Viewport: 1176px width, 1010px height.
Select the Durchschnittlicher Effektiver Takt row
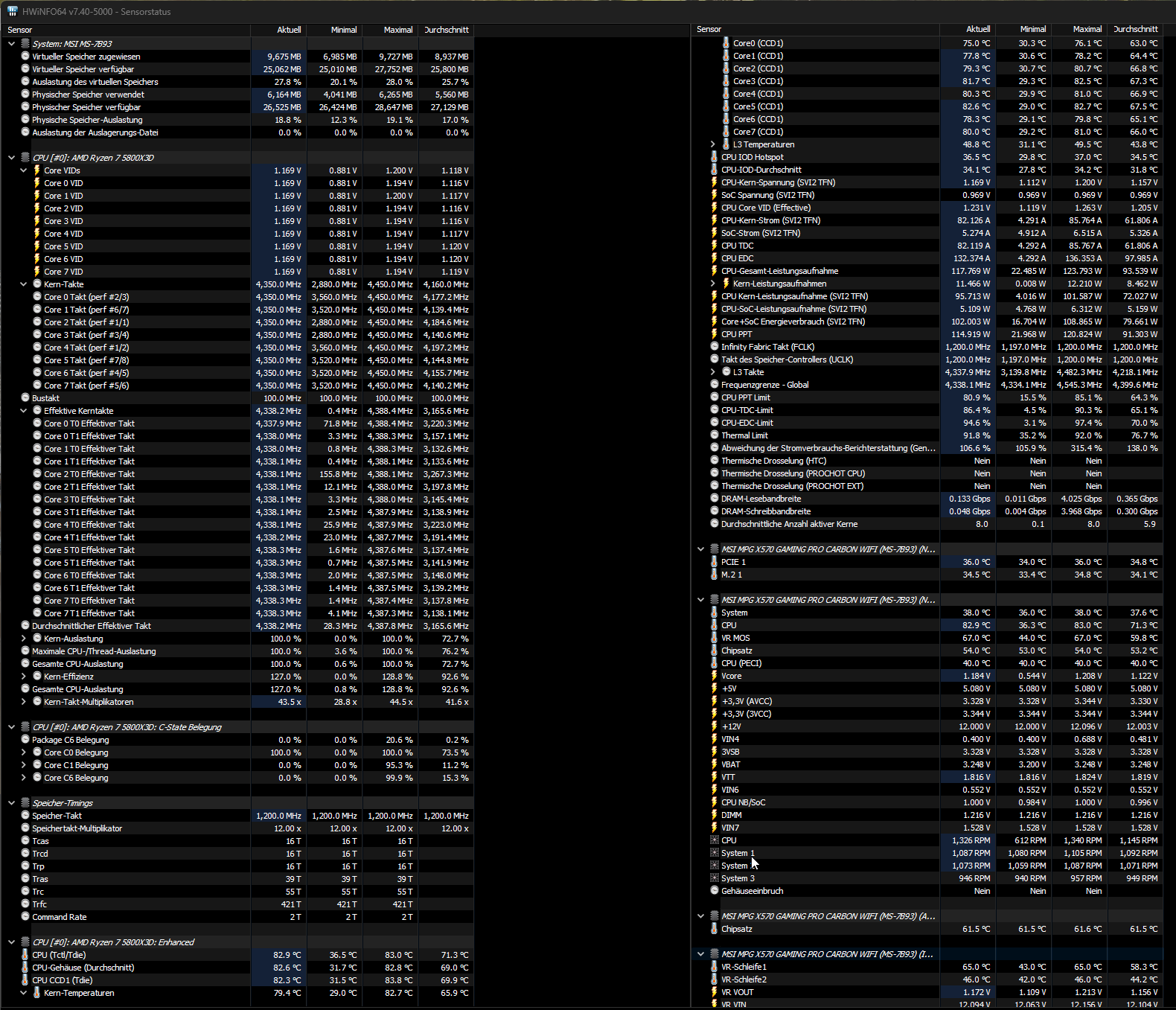point(238,626)
